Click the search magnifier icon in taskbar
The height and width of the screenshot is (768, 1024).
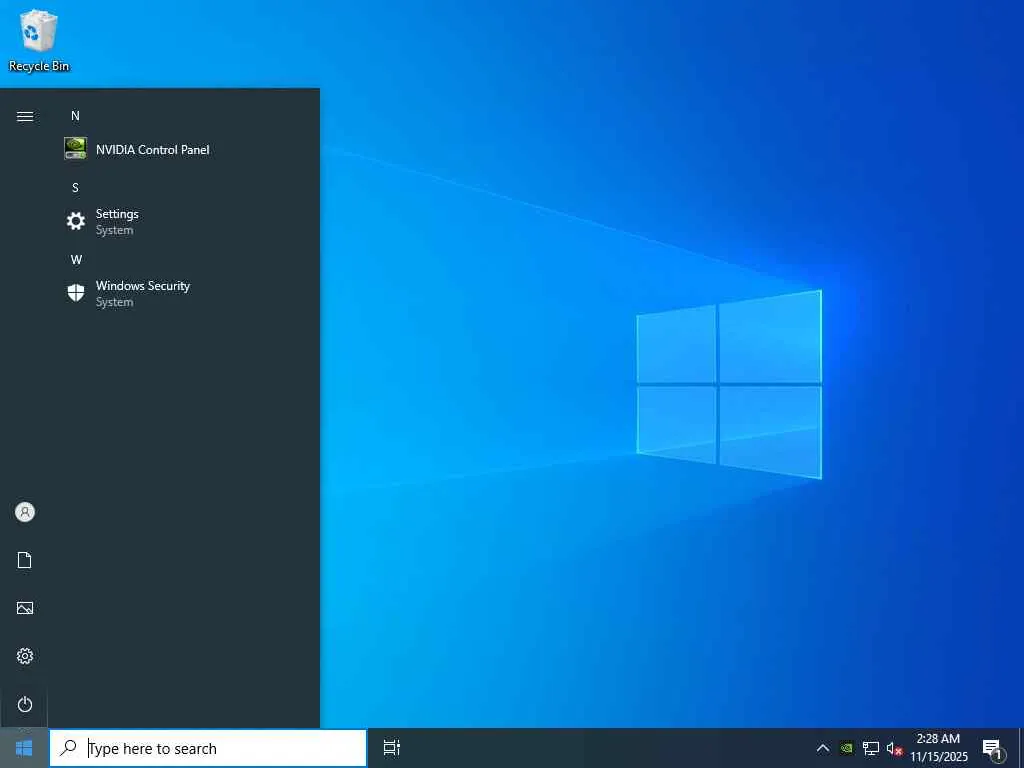click(x=68, y=748)
